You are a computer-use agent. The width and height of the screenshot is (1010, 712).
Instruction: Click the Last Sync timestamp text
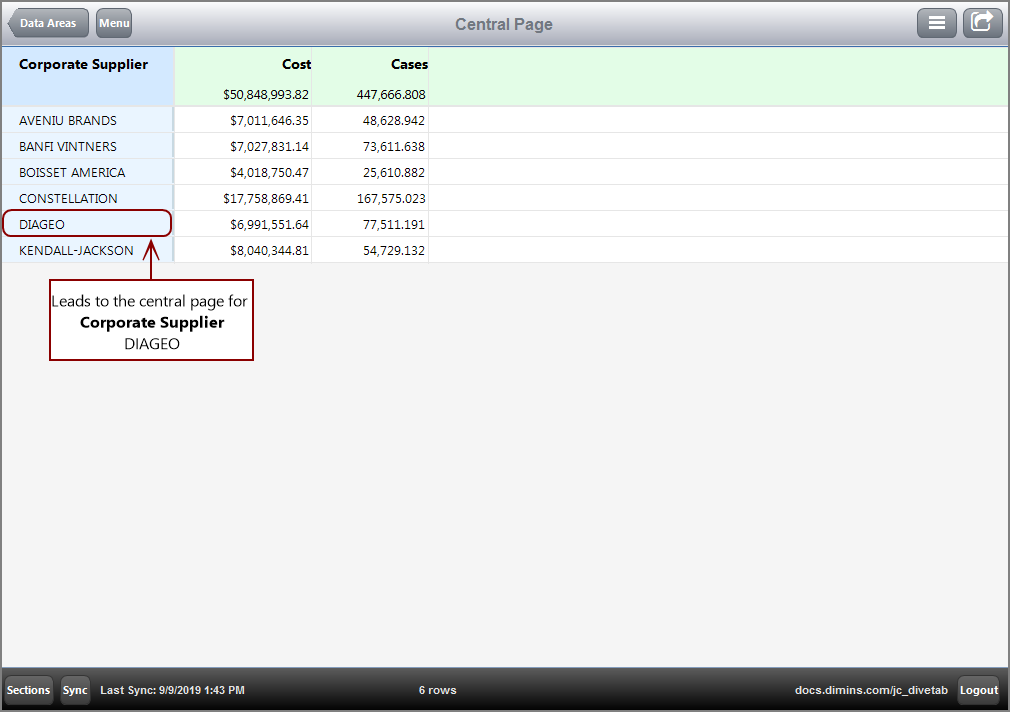point(172,690)
